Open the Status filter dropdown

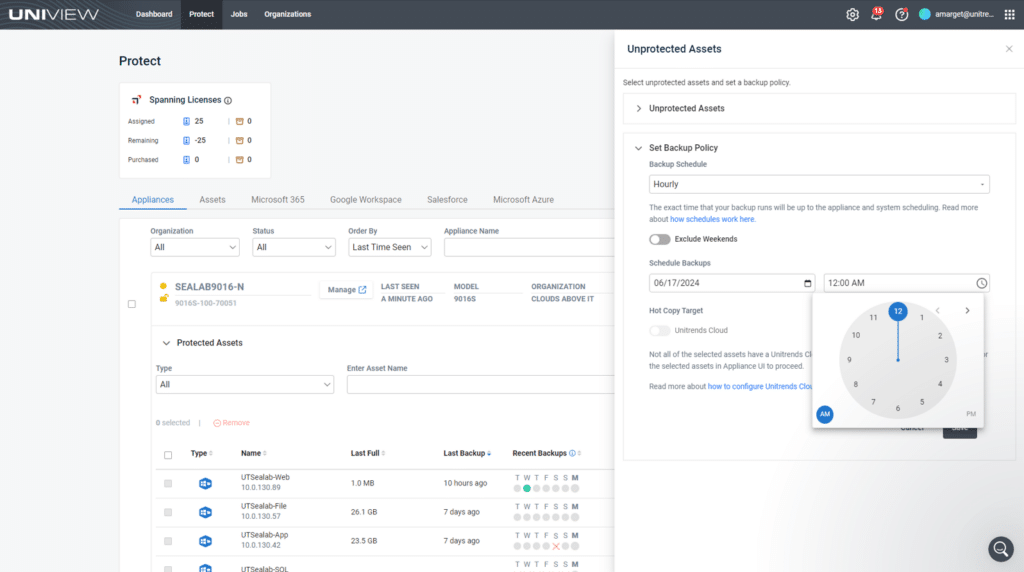[293, 247]
